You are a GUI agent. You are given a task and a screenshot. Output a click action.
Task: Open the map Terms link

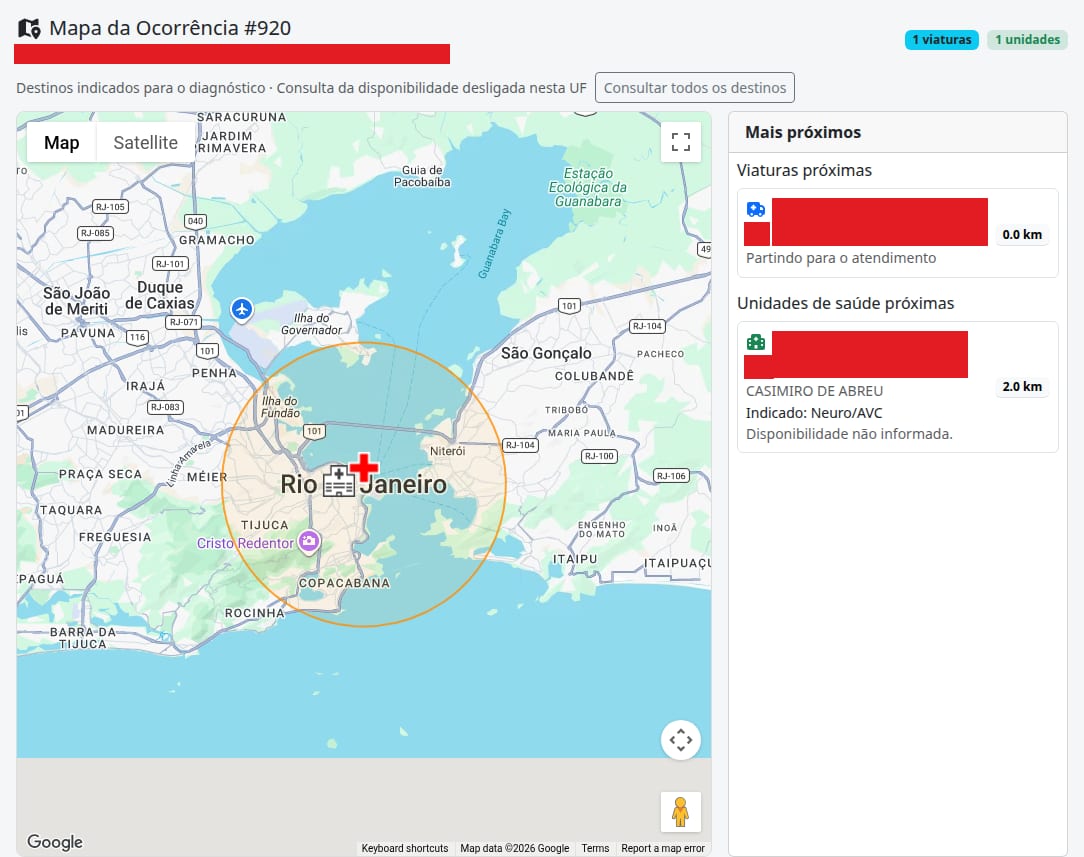(x=595, y=848)
